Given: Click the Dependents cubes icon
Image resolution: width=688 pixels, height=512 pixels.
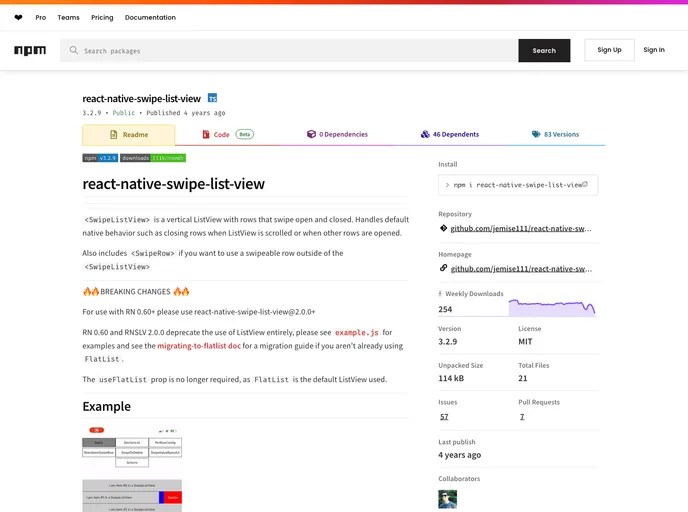Looking at the screenshot, I should [425, 134].
